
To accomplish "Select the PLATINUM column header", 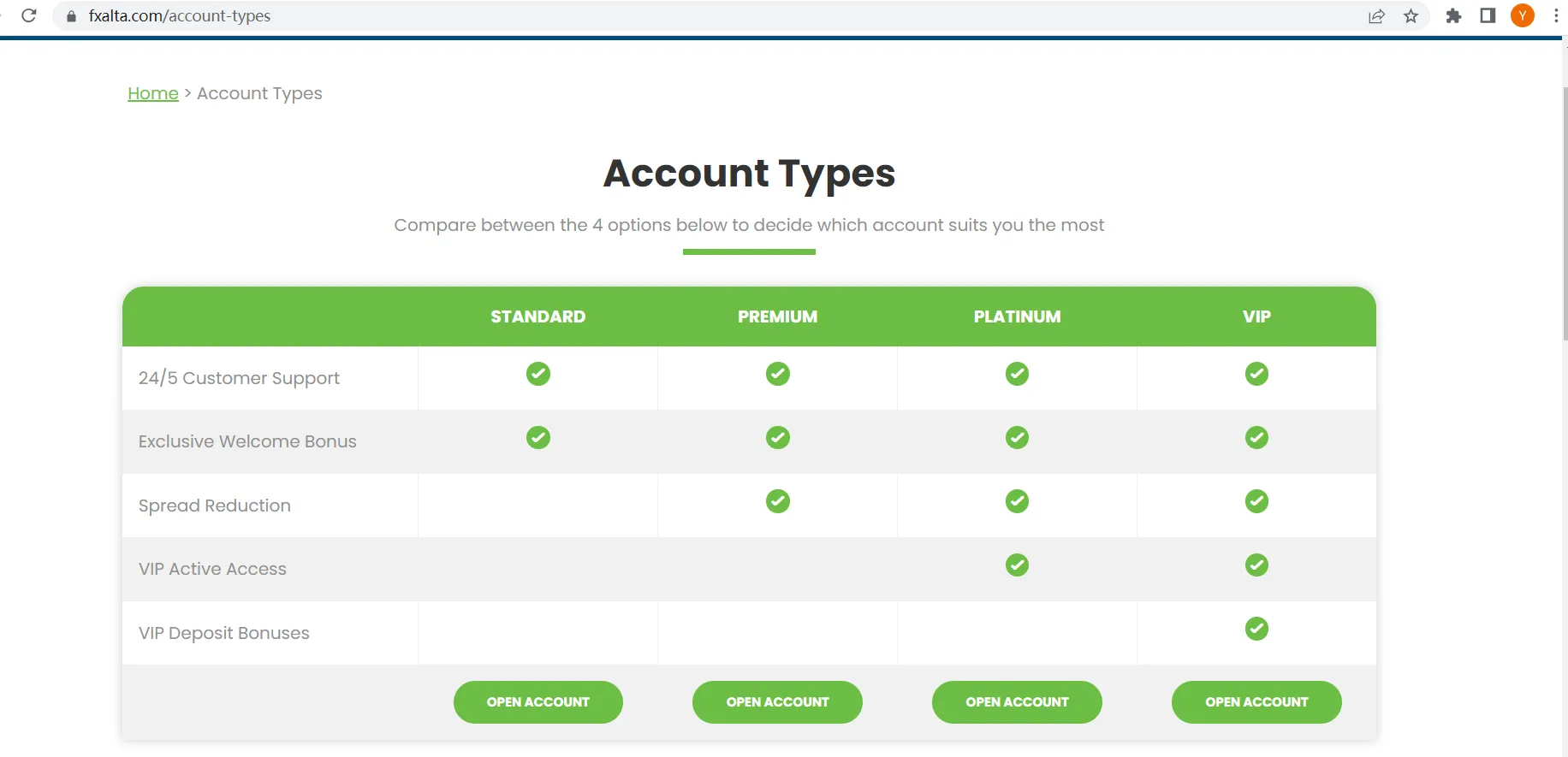I will coord(1017,316).
